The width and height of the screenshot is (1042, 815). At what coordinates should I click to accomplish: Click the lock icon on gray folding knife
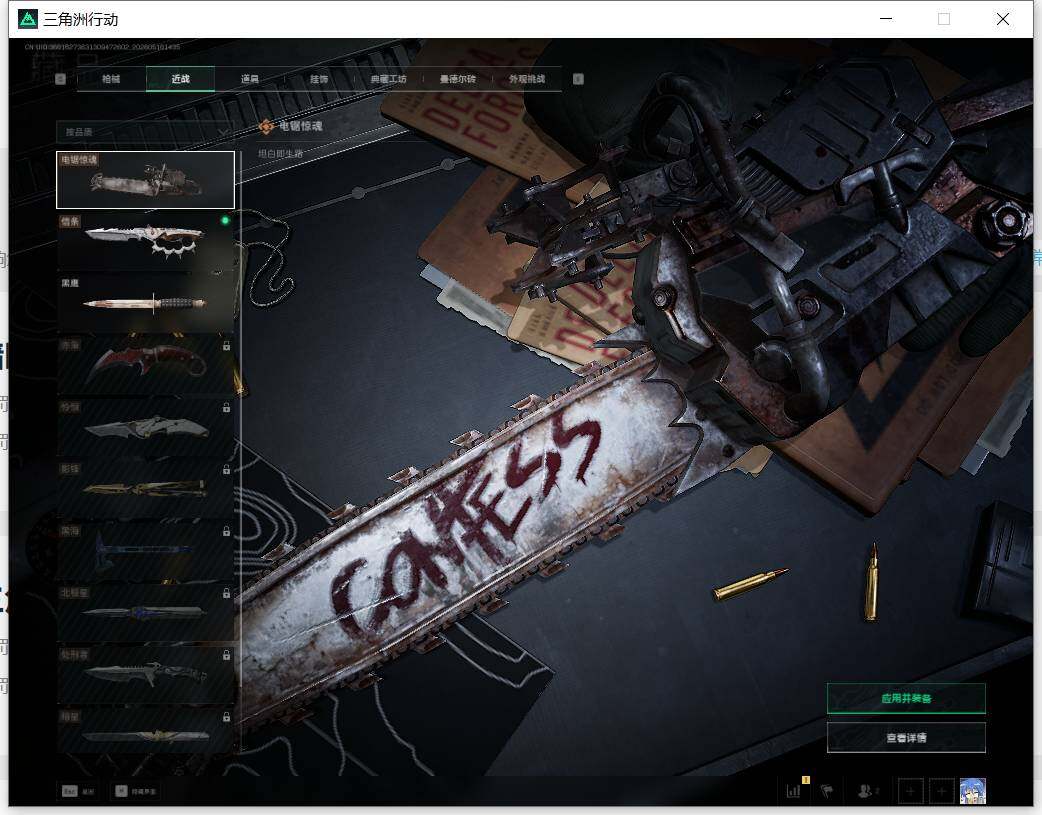click(227, 408)
